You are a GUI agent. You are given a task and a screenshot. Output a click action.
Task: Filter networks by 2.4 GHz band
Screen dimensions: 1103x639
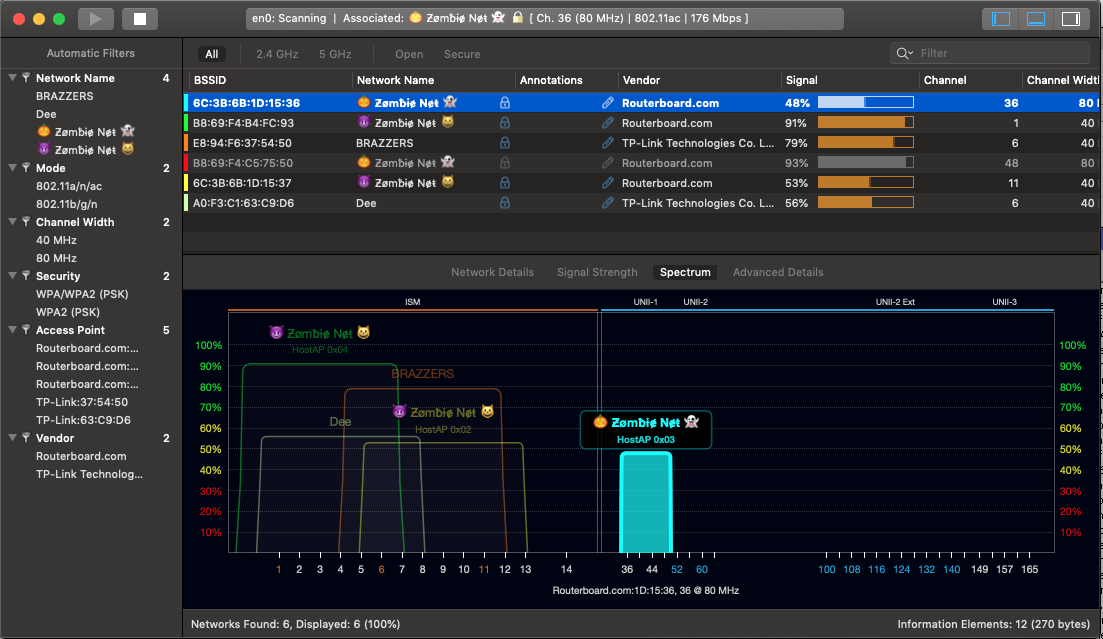(277, 54)
